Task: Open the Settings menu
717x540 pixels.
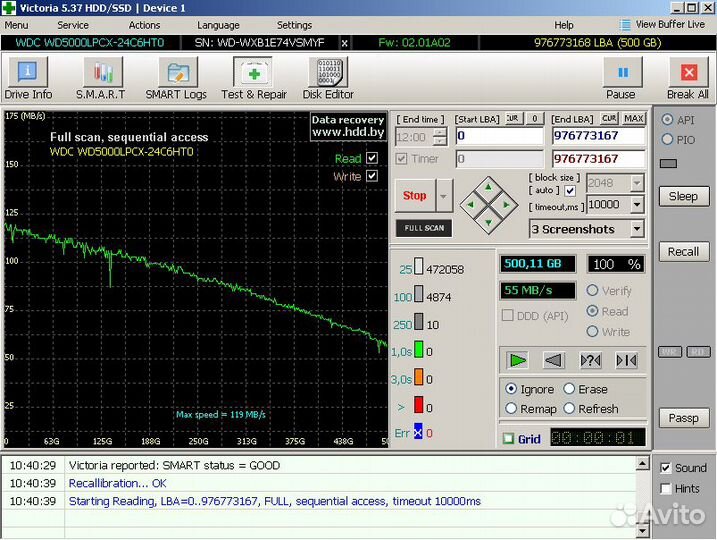Action: click(x=294, y=25)
